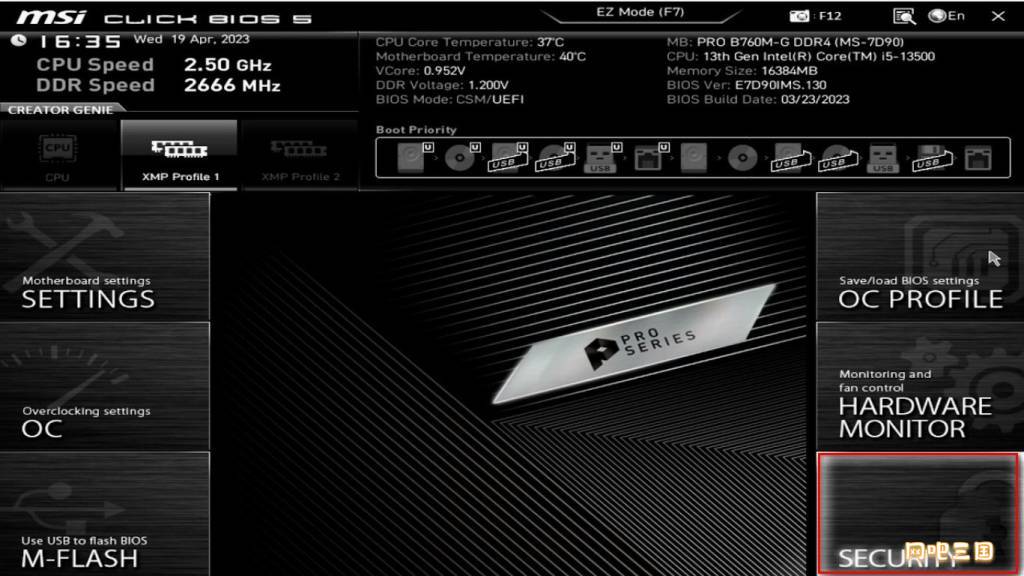Select legacy USB hard disk boot icon

[791, 157]
